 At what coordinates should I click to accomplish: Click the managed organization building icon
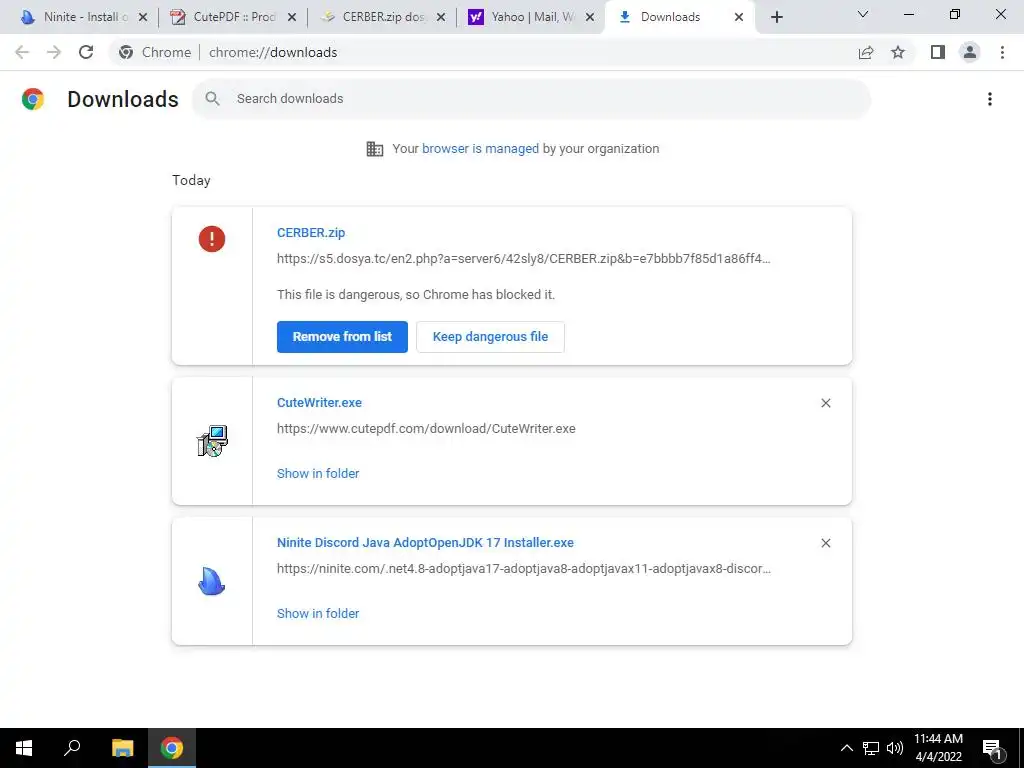click(x=375, y=149)
